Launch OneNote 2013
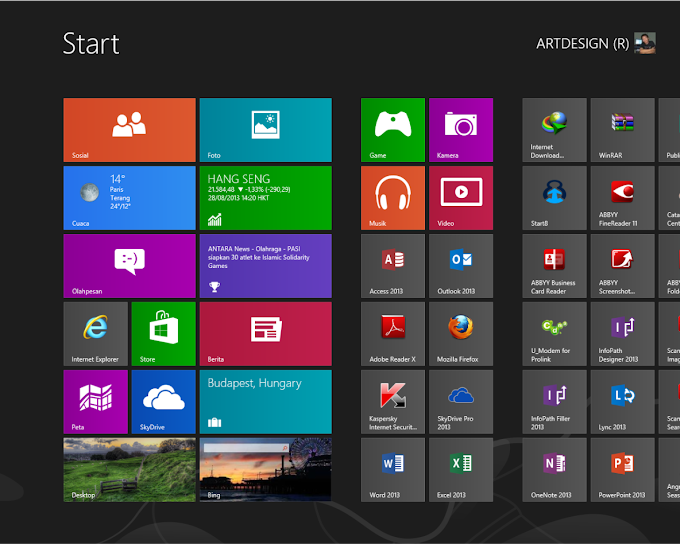This screenshot has width=680, height=544. [x=554, y=470]
